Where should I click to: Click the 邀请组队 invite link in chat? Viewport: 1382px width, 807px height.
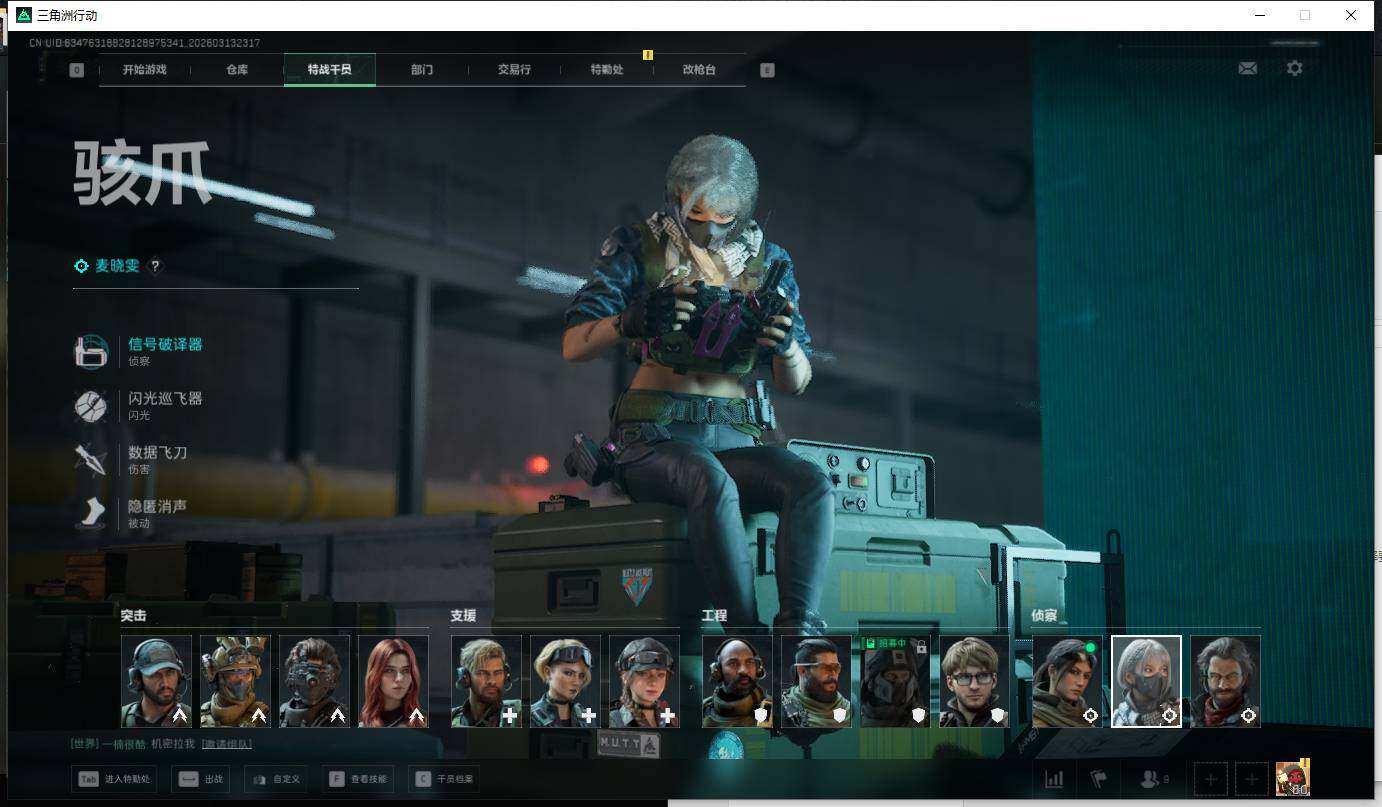226,744
